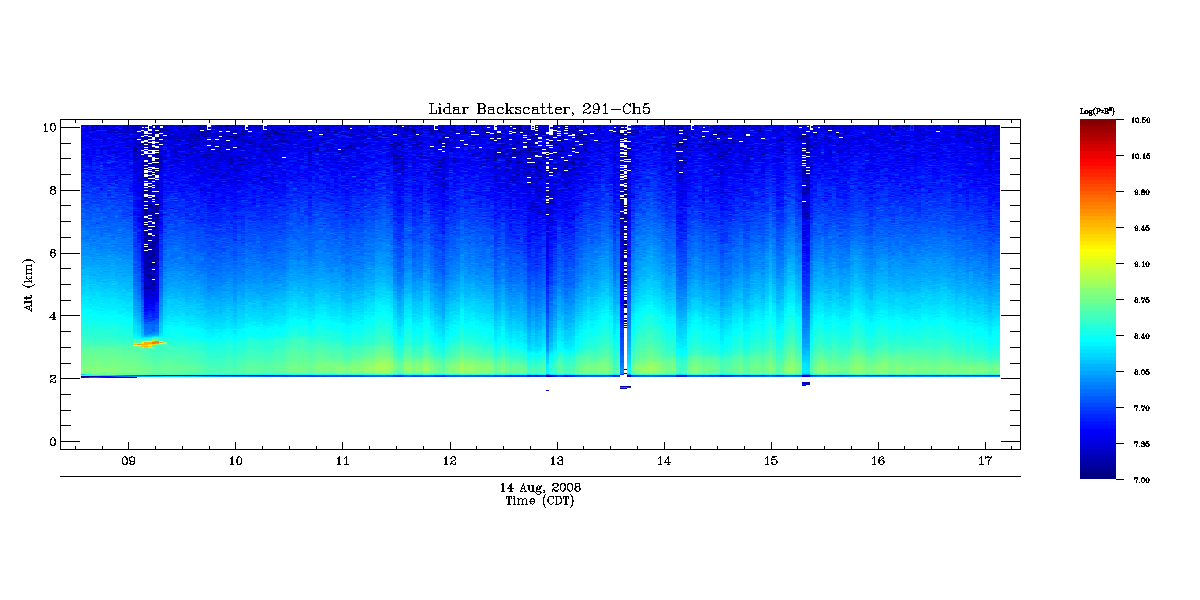1200x600 pixels.
Task: Click the 'Alt (km)' y-axis label
Action: coord(30,283)
